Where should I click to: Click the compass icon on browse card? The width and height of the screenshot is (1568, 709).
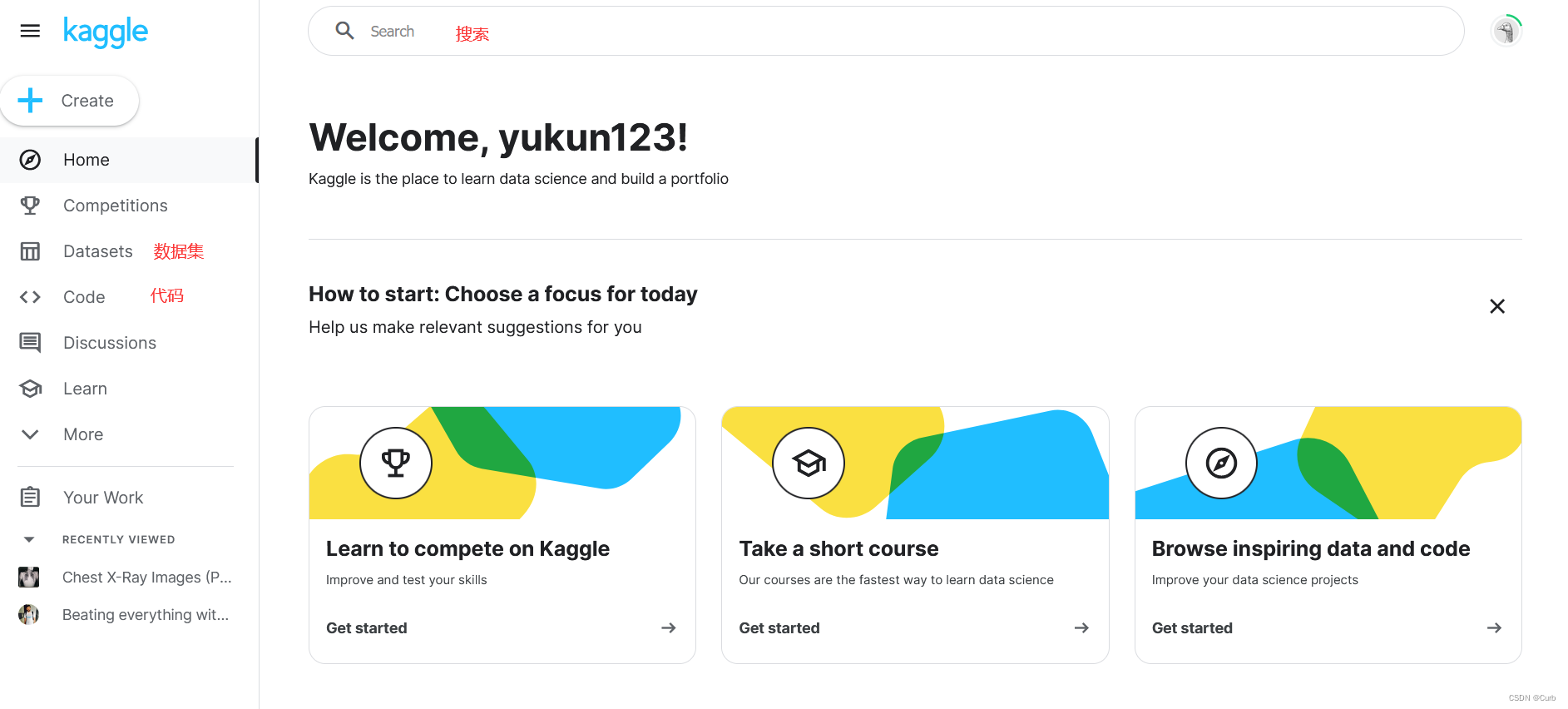(x=1221, y=463)
